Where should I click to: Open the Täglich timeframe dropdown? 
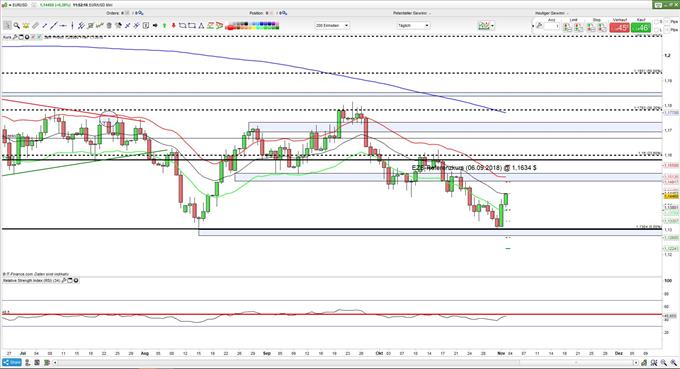coord(413,26)
